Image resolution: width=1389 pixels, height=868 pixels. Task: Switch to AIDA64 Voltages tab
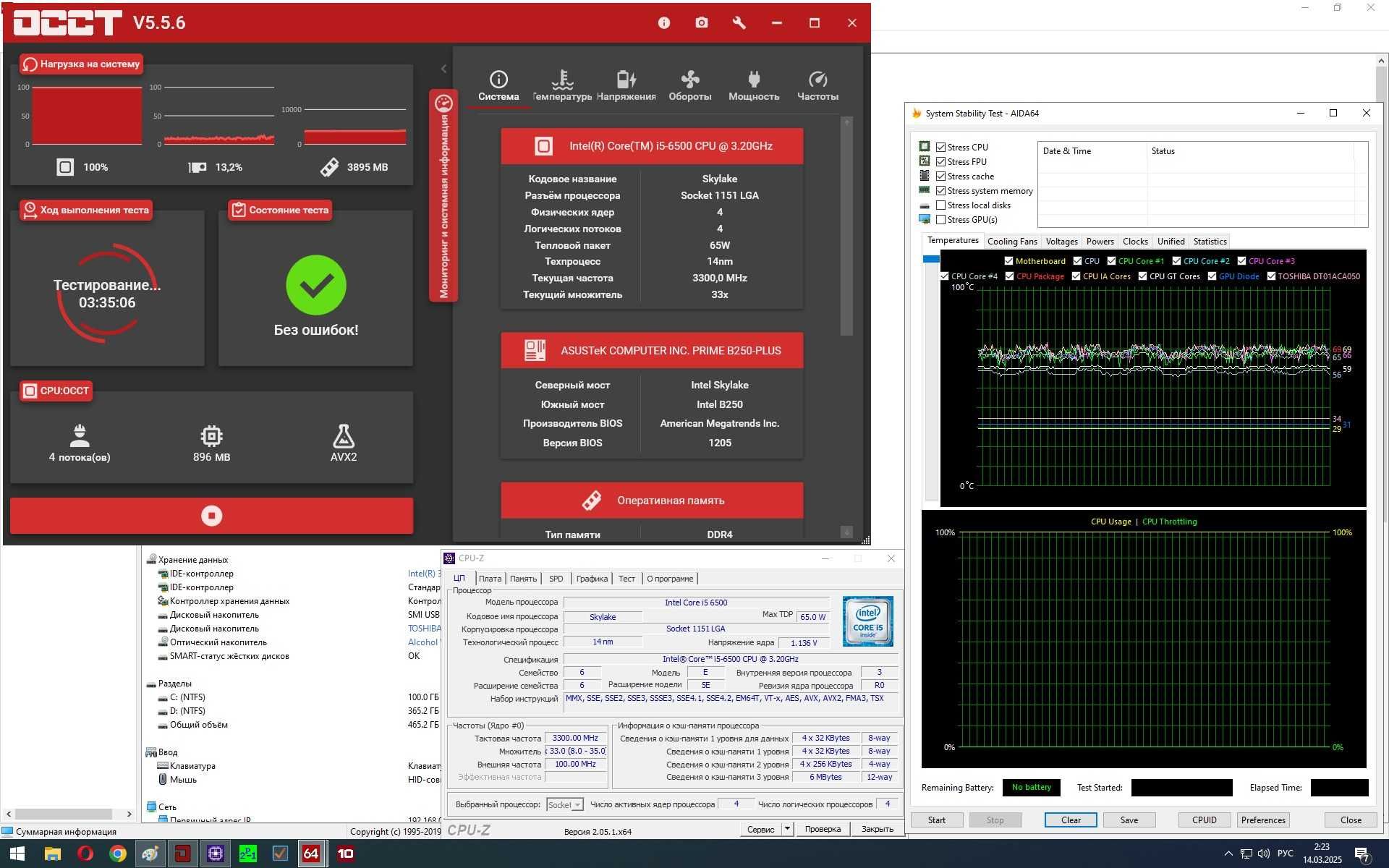pos(1061,242)
